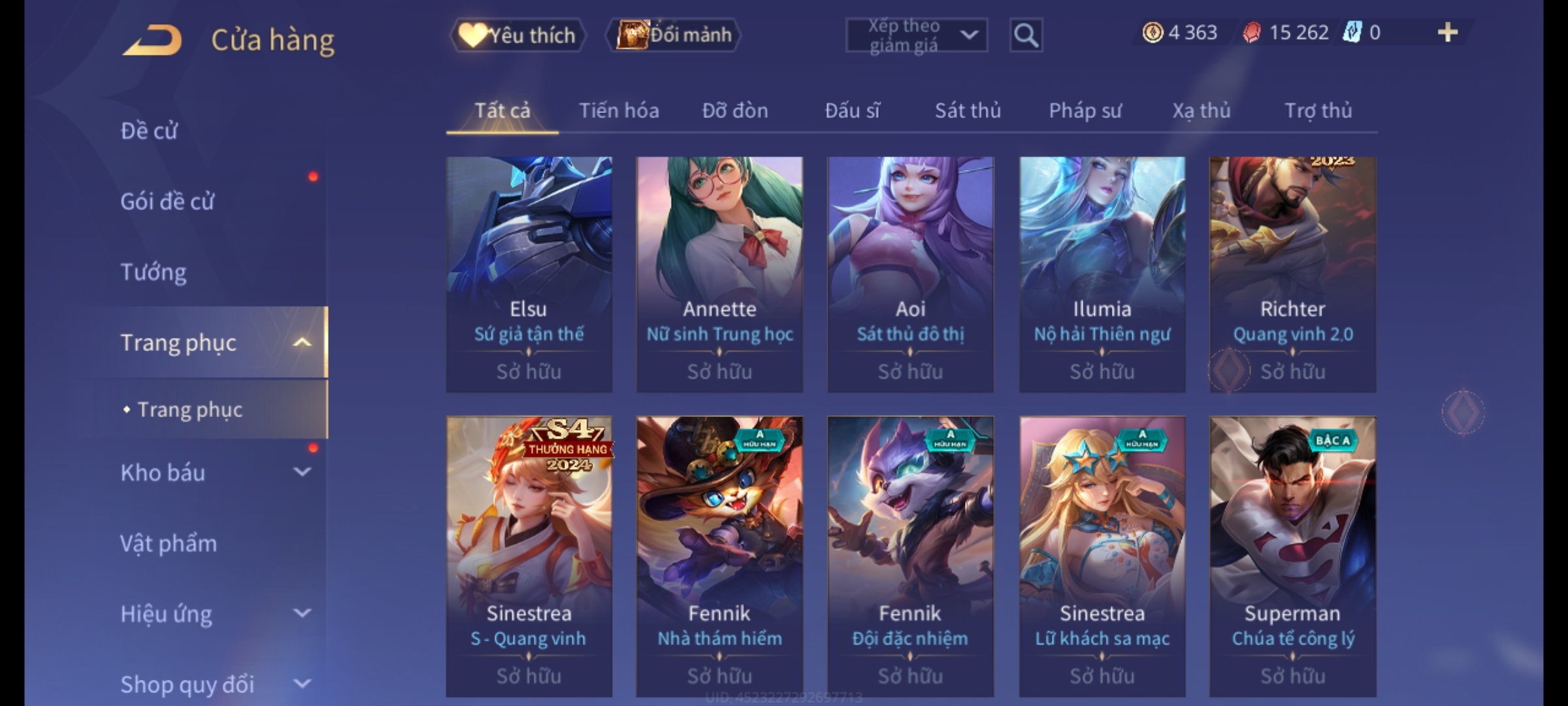Open Yêu thích heart favorites
Viewport: 1568px width, 706px height.
pos(517,35)
